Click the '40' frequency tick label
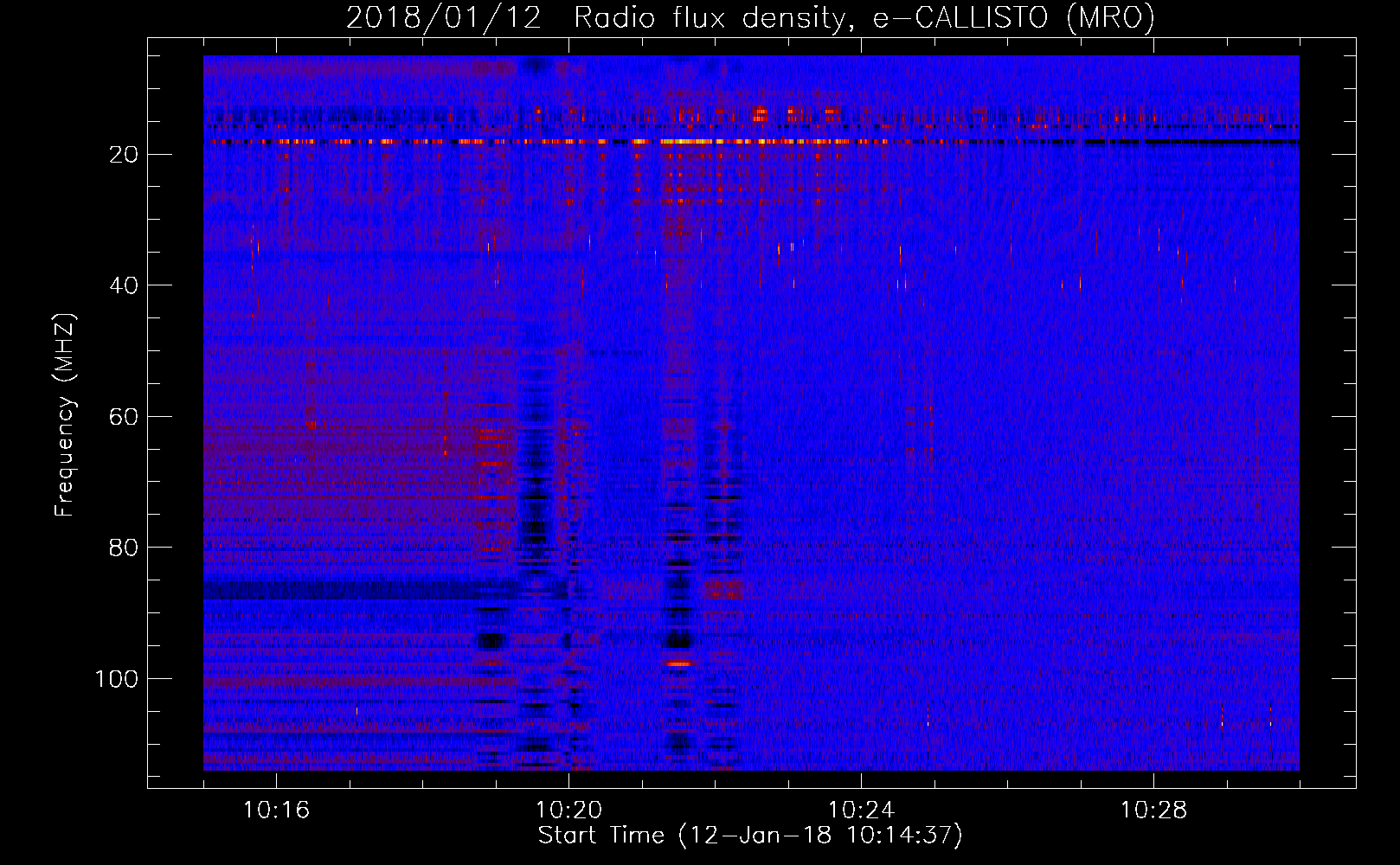The width and height of the screenshot is (1400, 865). pyautogui.click(x=124, y=285)
